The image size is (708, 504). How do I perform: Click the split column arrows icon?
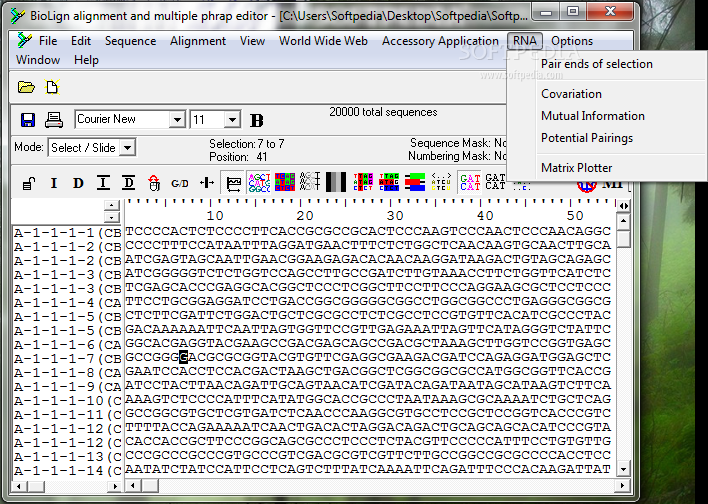coord(207,183)
